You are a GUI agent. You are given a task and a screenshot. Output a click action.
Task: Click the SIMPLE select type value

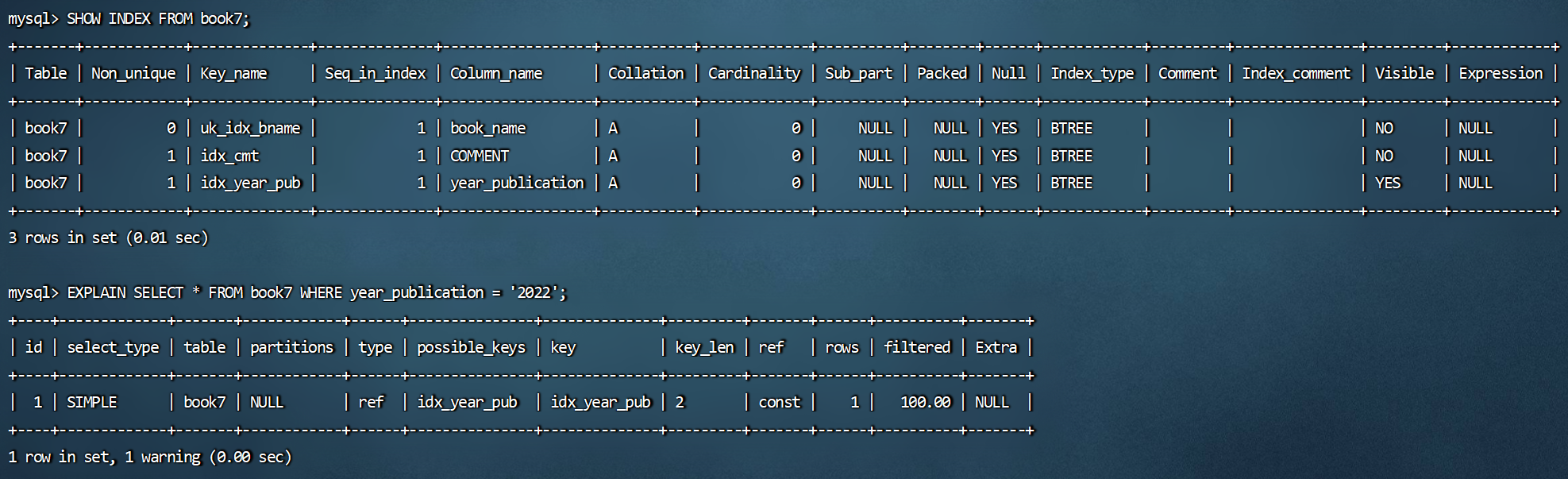click(x=91, y=402)
